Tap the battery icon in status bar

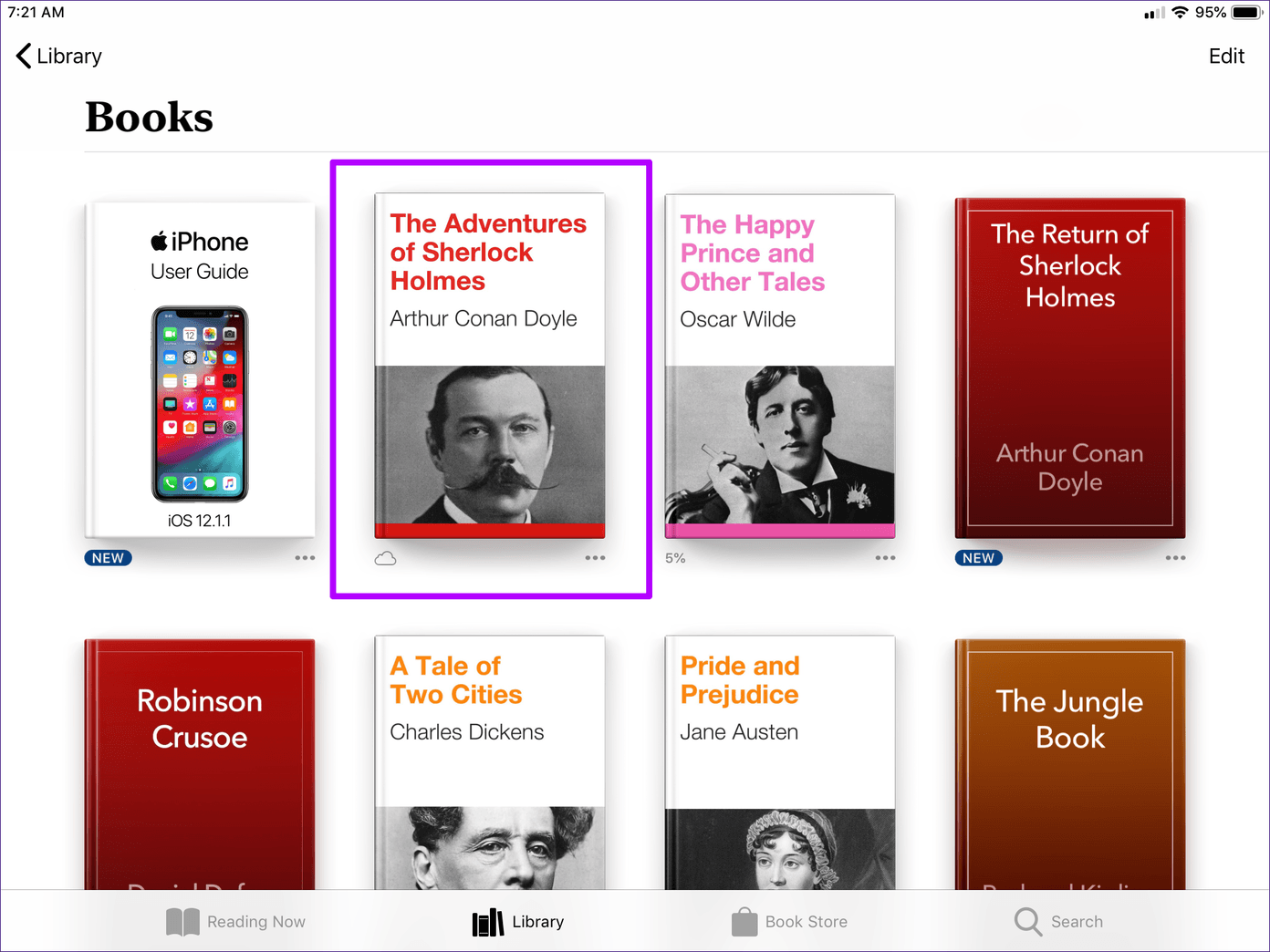pos(1245,13)
